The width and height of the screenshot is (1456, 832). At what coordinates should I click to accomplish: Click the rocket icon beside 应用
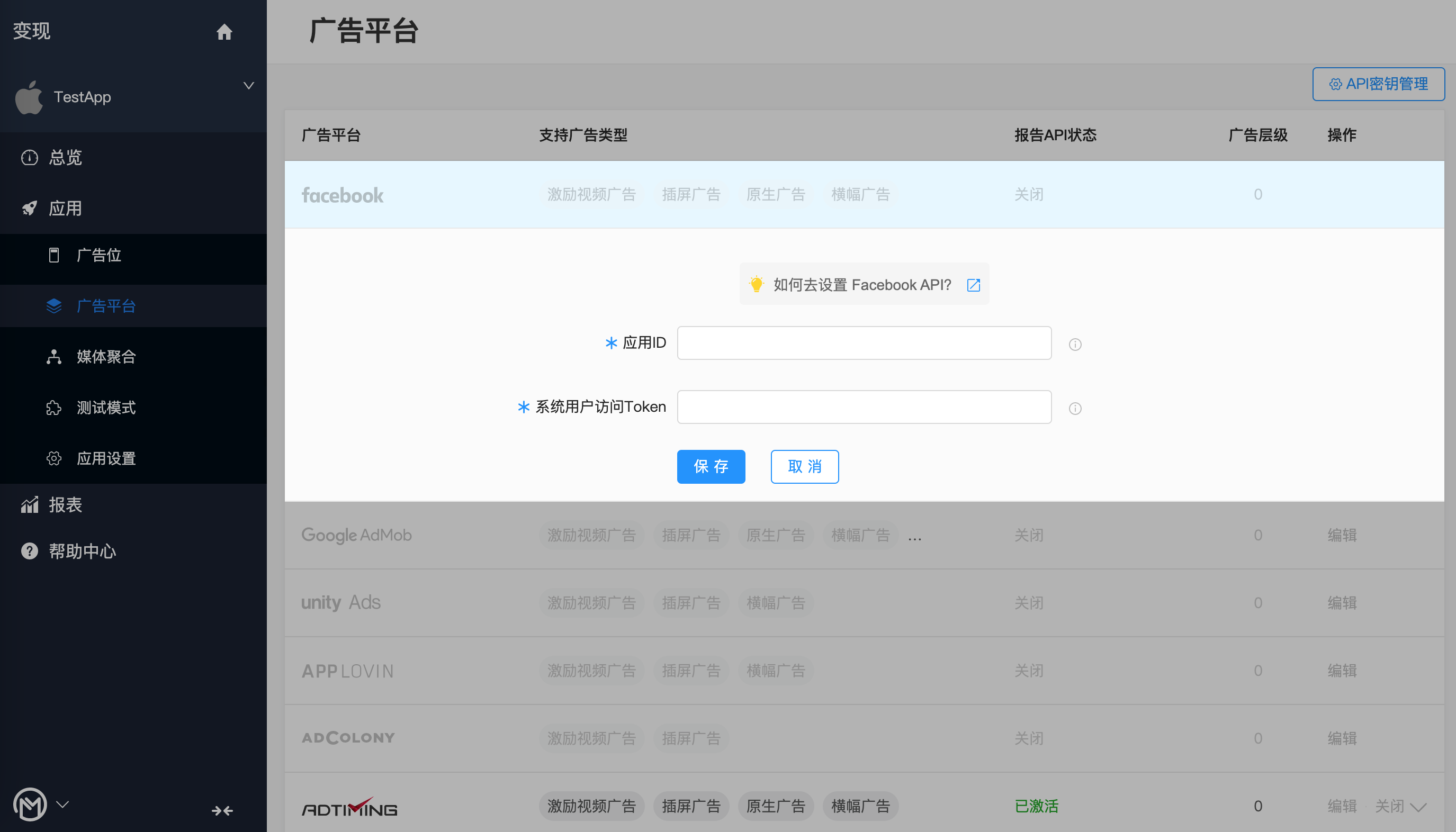(x=30, y=208)
